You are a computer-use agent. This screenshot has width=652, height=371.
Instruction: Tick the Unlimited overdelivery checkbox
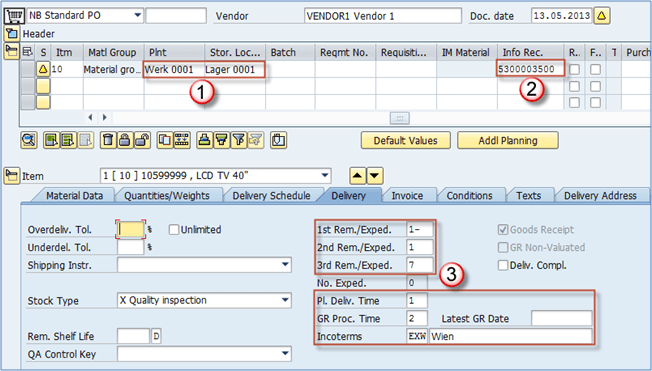[174, 230]
